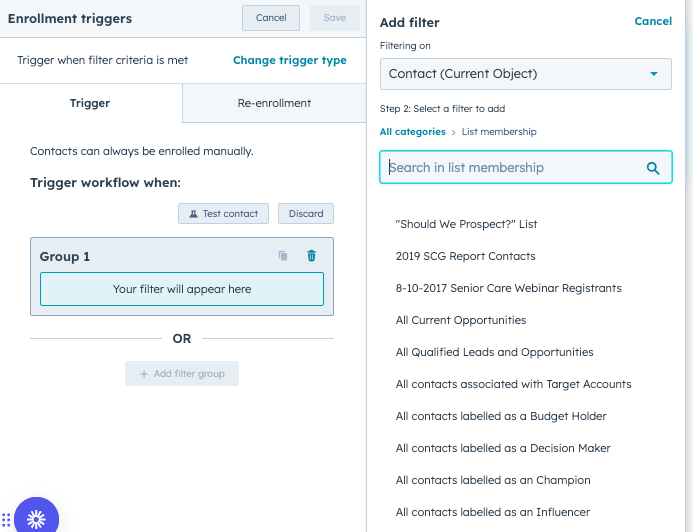Delete Group 1 with trash icon
Viewport: 693px width, 532px height.
click(311, 256)
